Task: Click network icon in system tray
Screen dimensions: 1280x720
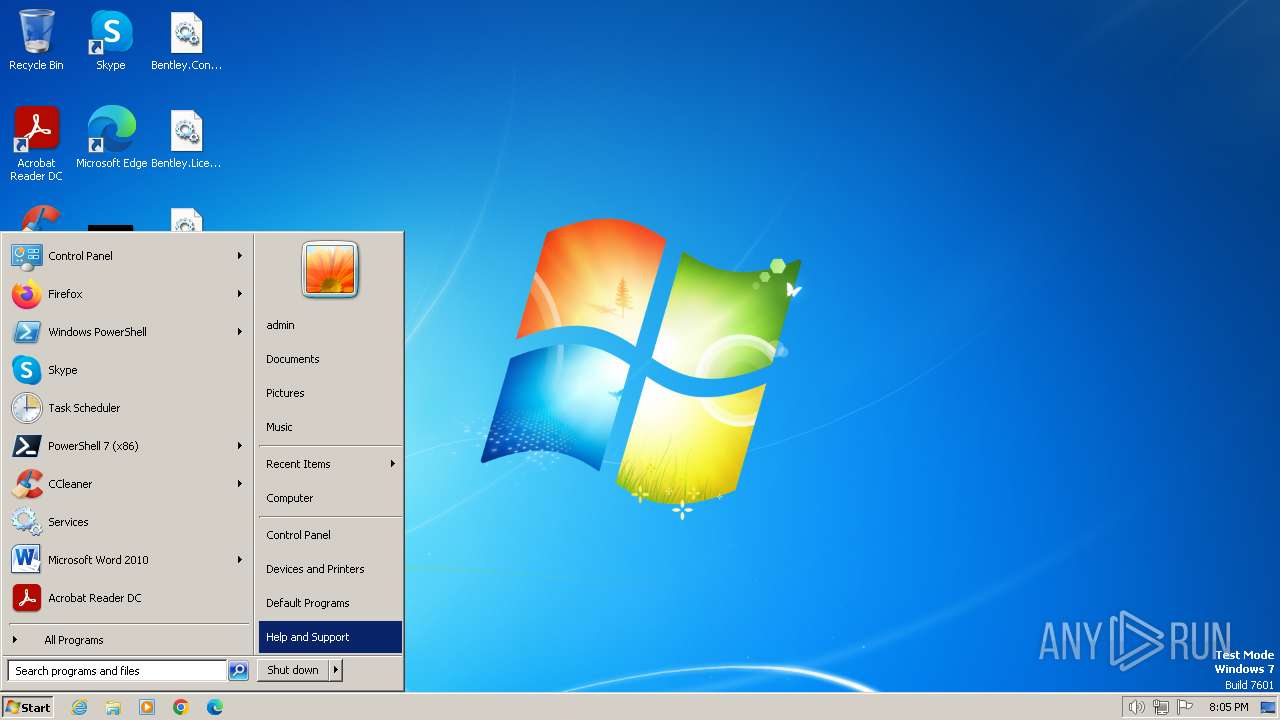Action: pyautogui.click(x=1161, y=707)
